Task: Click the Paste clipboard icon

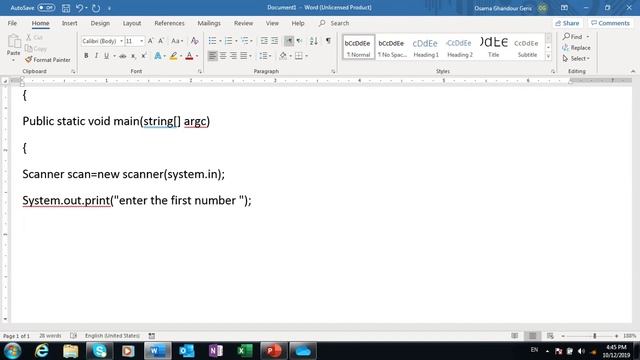Action: [13, 42]
